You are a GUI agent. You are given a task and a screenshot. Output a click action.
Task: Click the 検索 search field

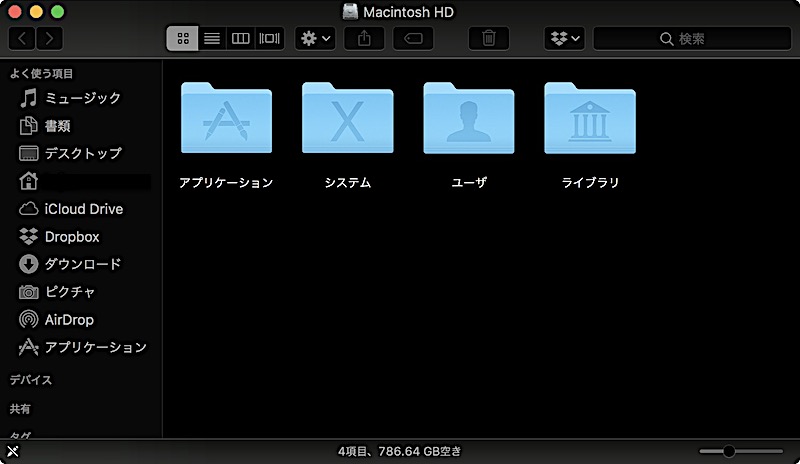click(692, 38)
